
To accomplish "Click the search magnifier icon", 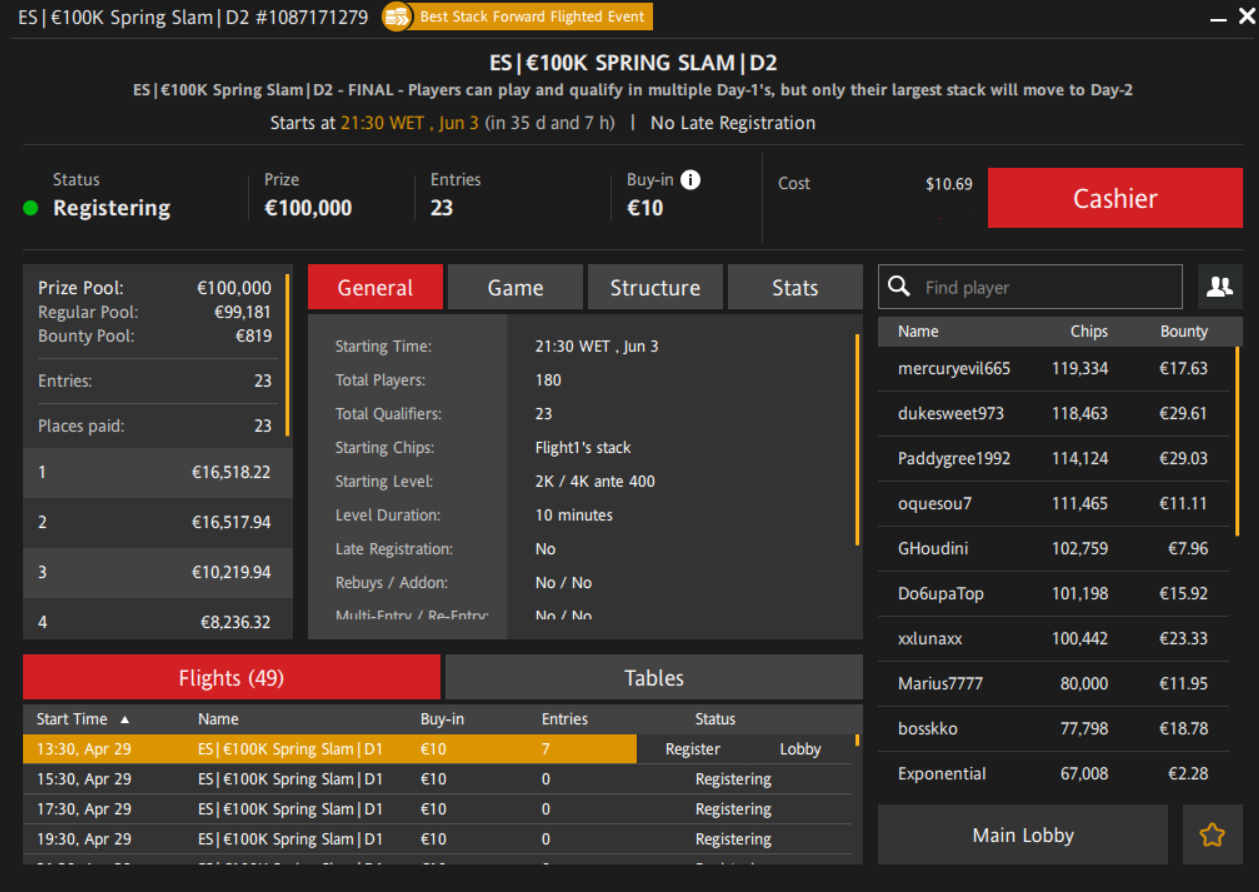I will coord(899,287).
